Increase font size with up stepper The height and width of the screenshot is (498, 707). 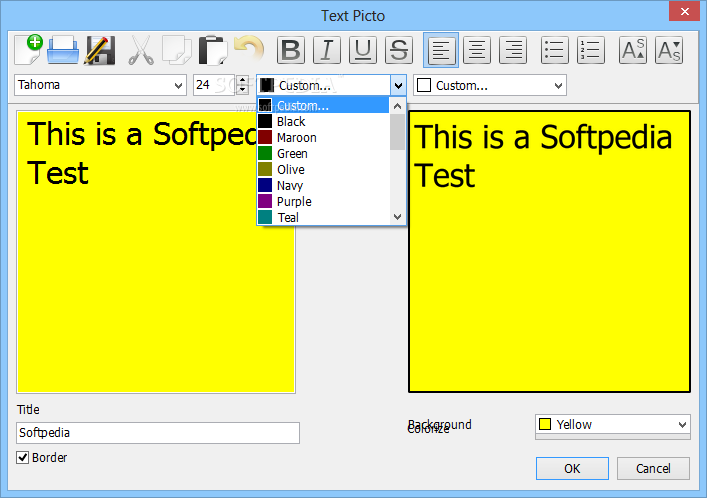click(243, 80)
